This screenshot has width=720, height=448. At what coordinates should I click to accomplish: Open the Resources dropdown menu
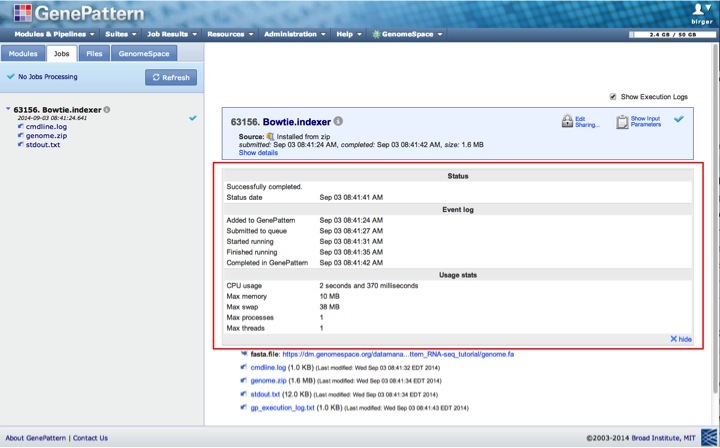230,34
